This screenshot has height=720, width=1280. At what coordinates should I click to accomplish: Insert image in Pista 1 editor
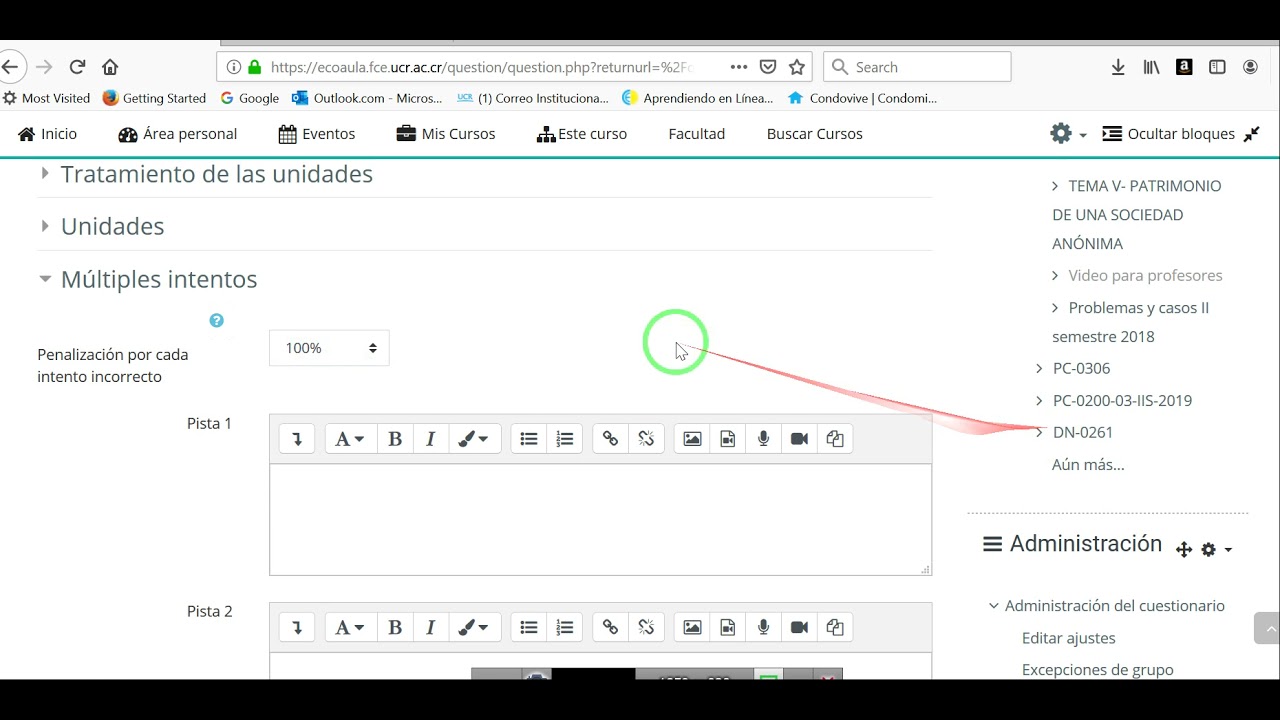pos(692,439)
